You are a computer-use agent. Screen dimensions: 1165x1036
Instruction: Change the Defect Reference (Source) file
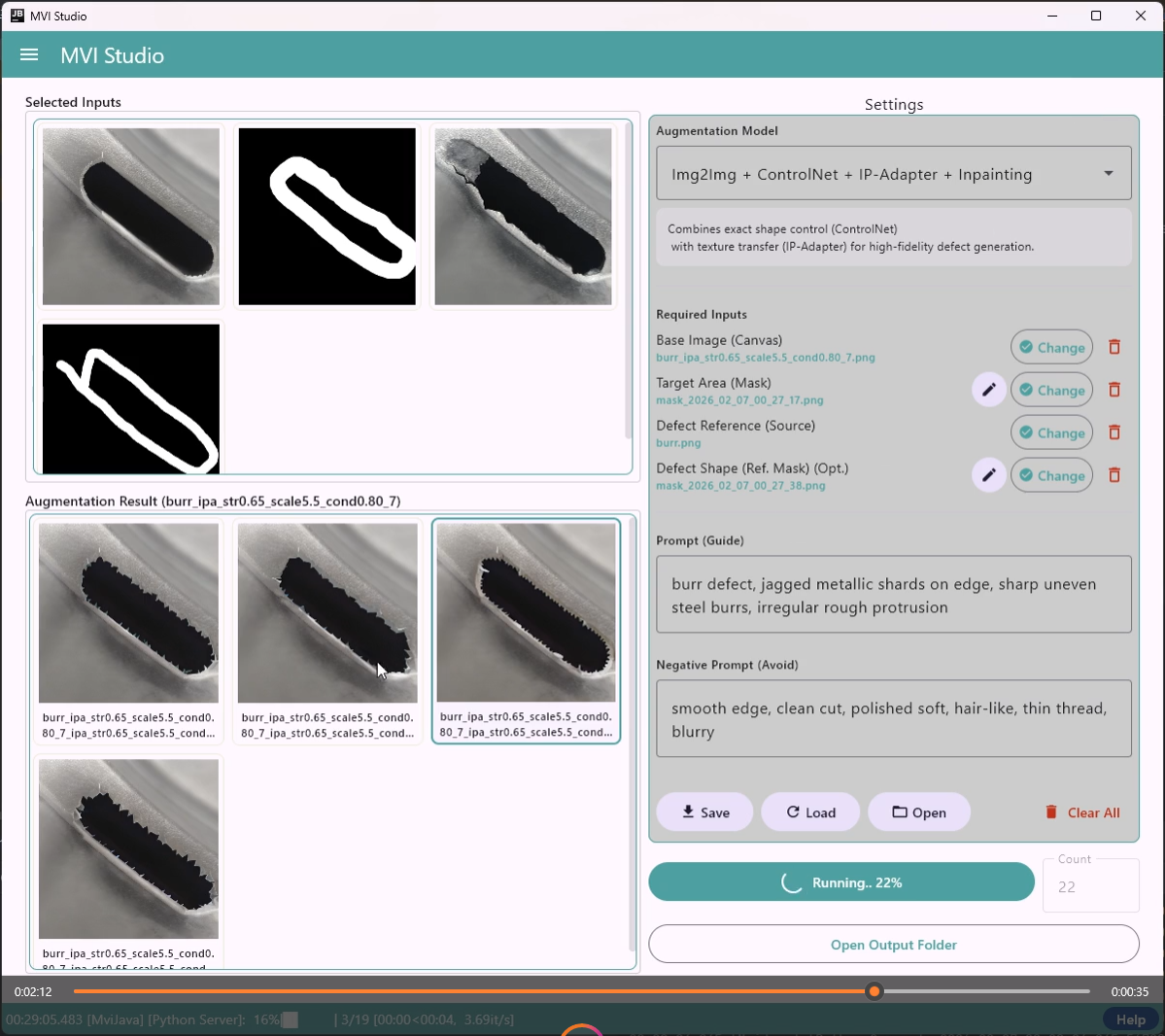[x=1051, y=432]
